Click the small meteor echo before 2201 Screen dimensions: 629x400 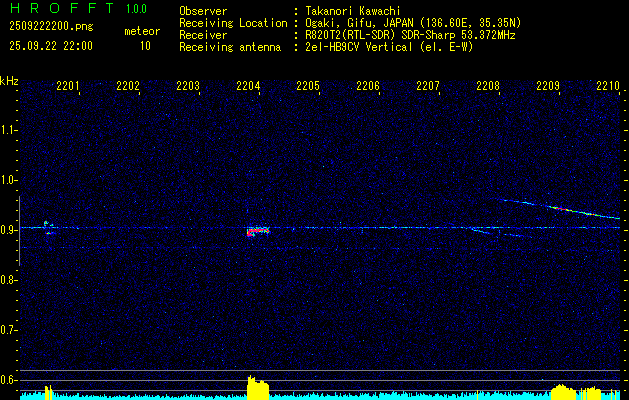point(48,227)
